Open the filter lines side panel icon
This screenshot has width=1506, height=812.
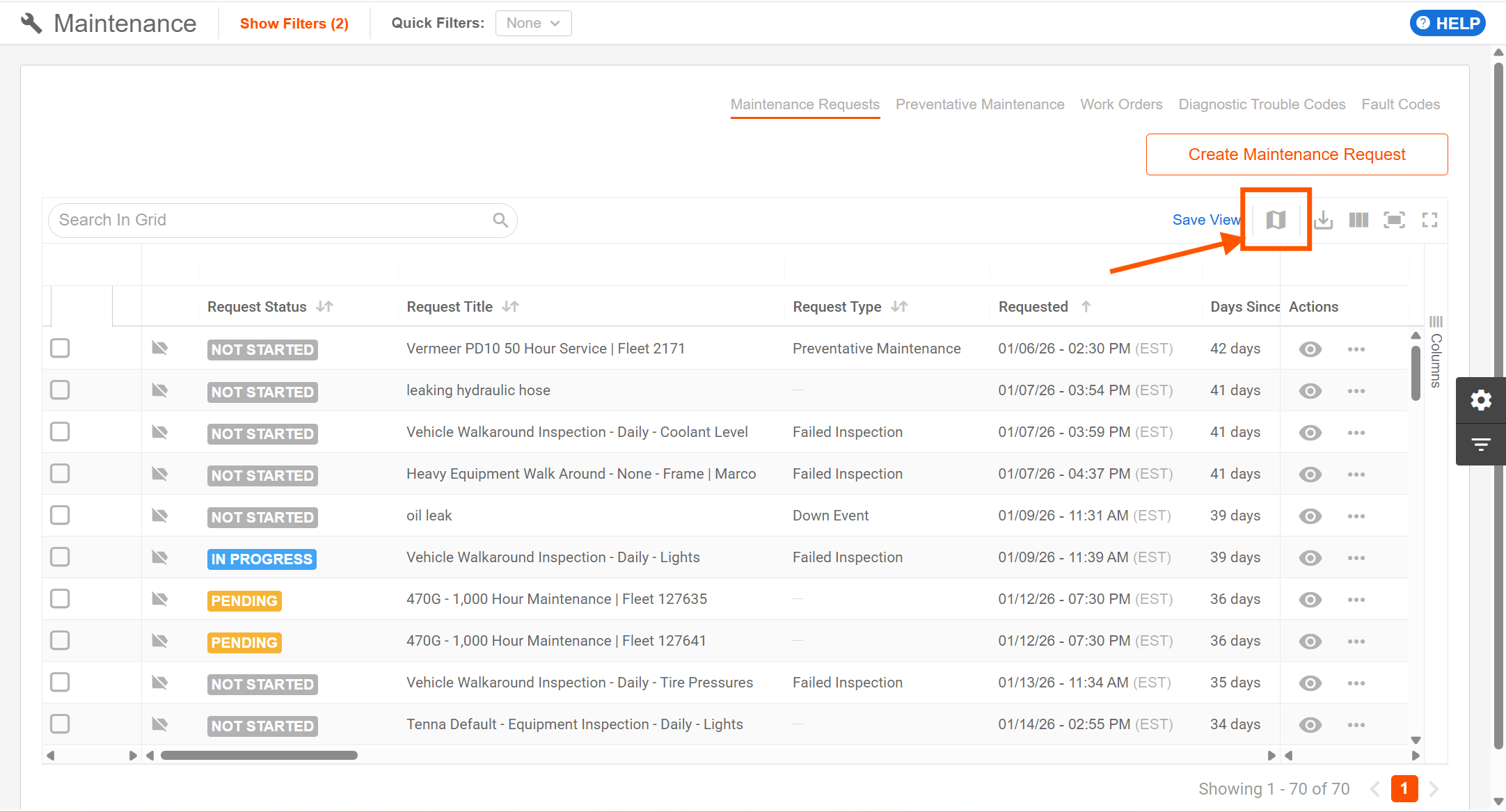[x=1481, y=444]
